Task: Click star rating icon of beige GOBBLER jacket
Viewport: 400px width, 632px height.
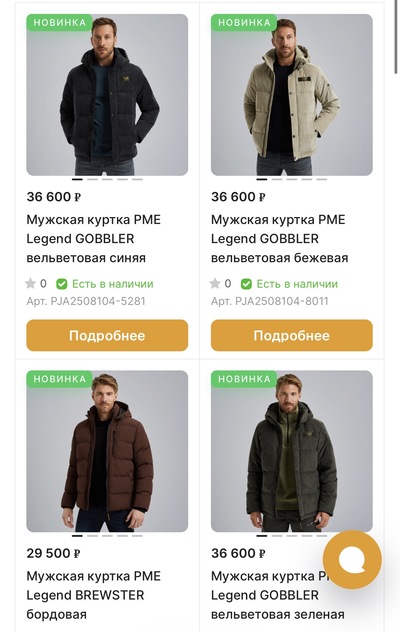Action: (215, 284)
